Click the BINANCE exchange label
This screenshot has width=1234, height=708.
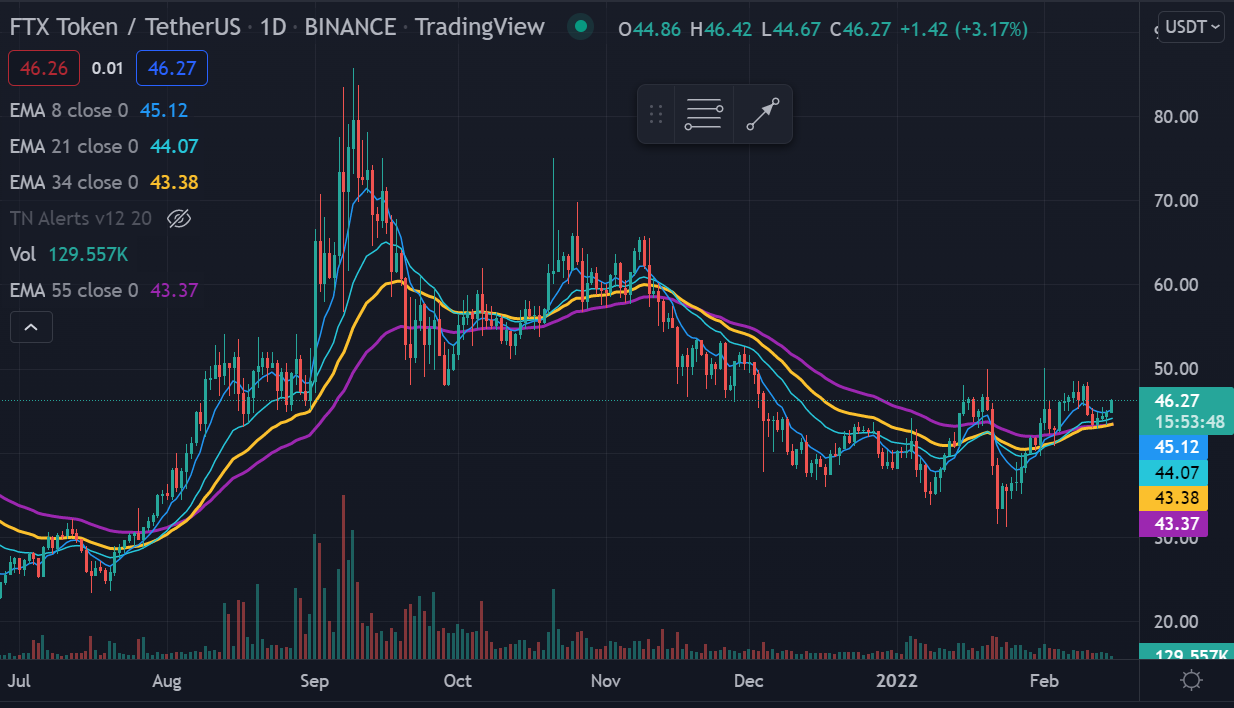[350, 27]
